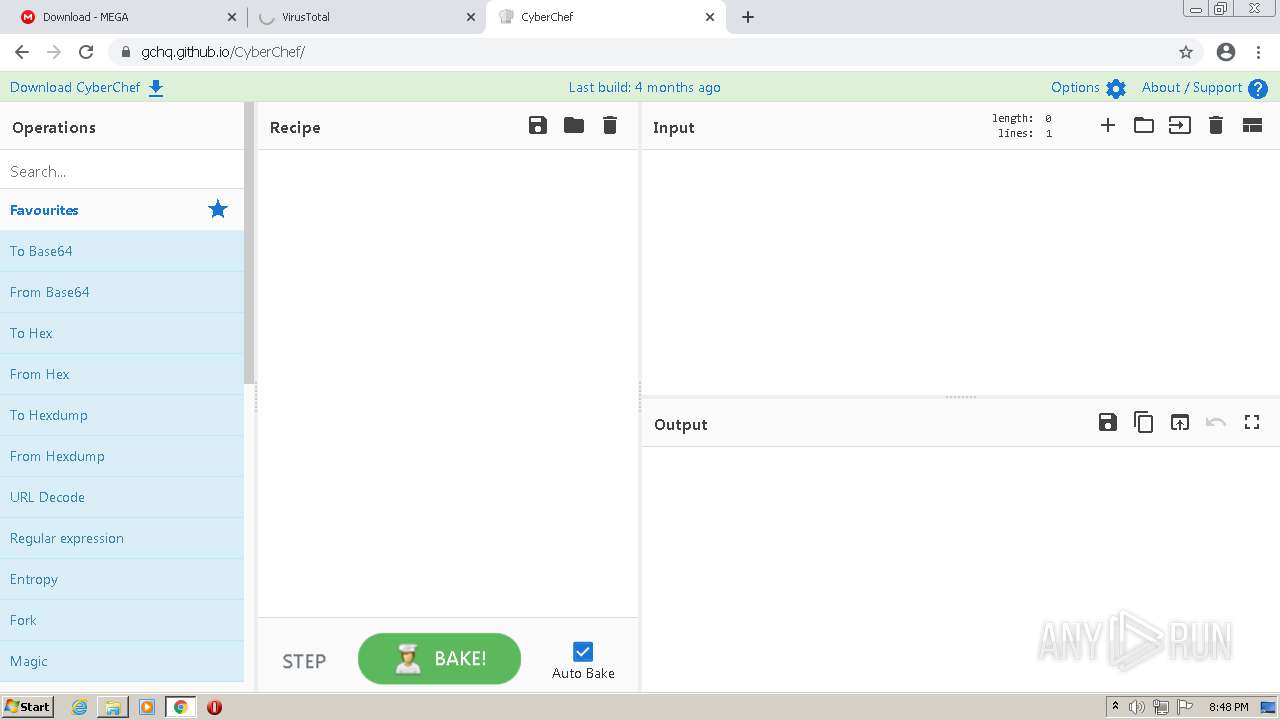Click the BAKE! button

pos(439,659)
